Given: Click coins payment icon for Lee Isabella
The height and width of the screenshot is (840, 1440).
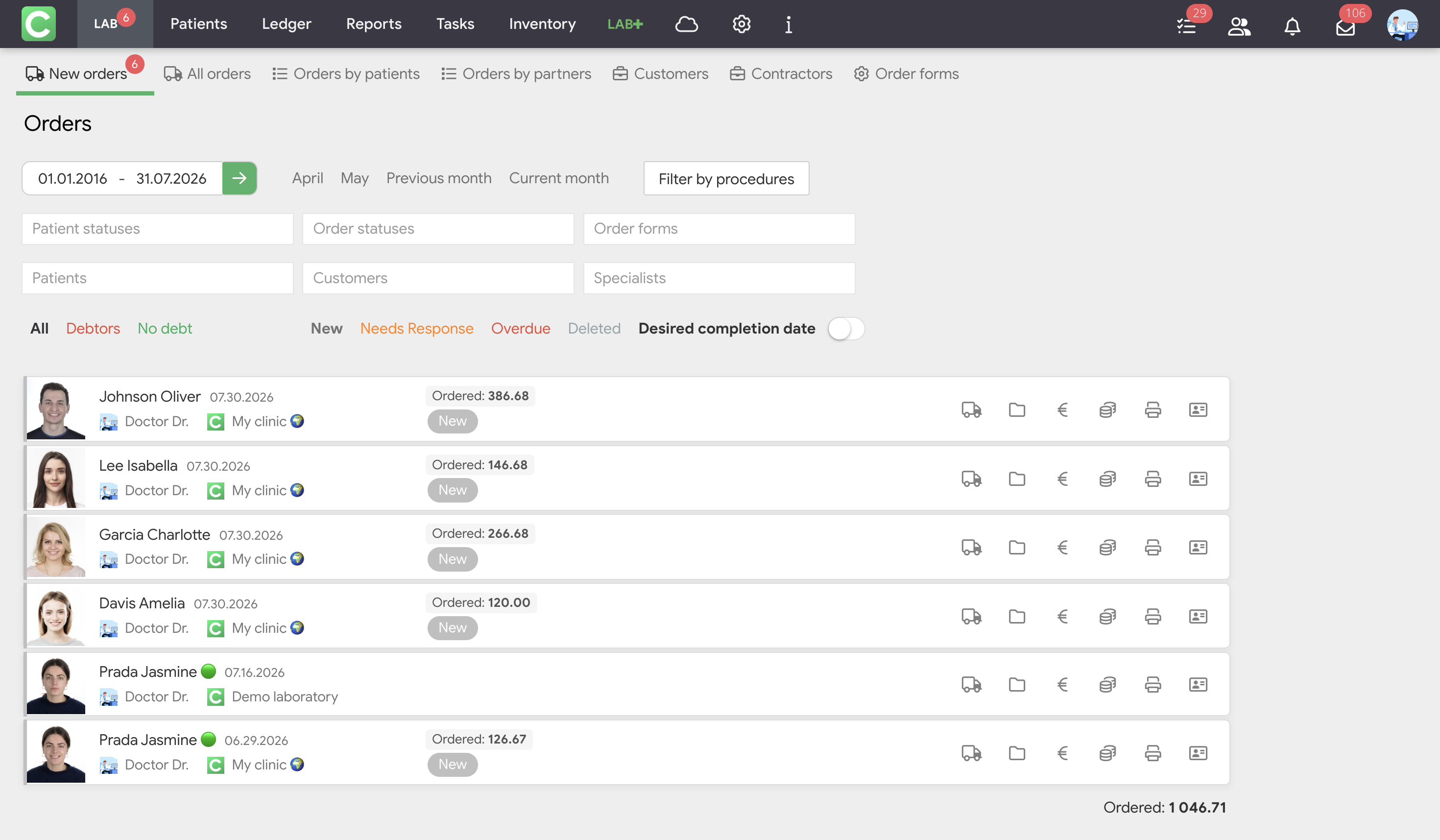Looking at the screenshot, I should 1107,479.
